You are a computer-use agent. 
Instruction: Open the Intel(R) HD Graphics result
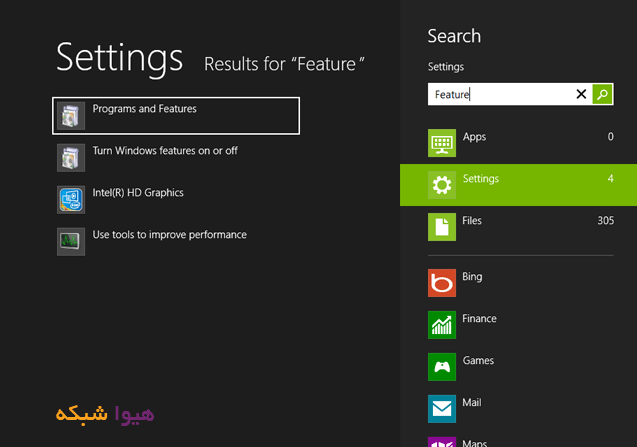tap(138, 193)
